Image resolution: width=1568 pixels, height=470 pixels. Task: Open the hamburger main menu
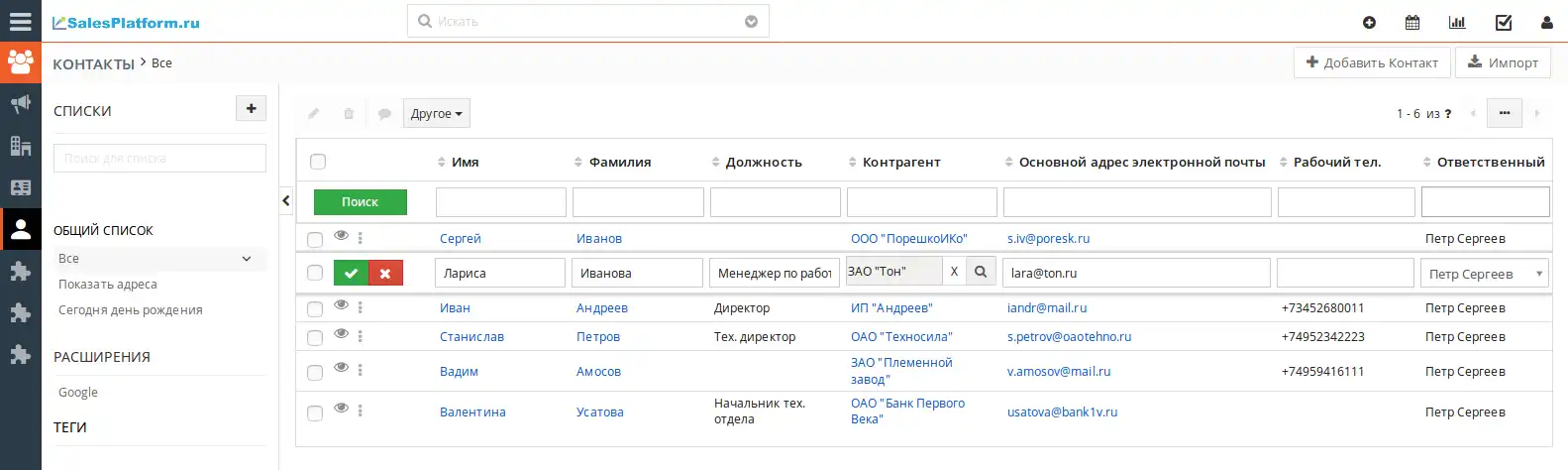20,21
